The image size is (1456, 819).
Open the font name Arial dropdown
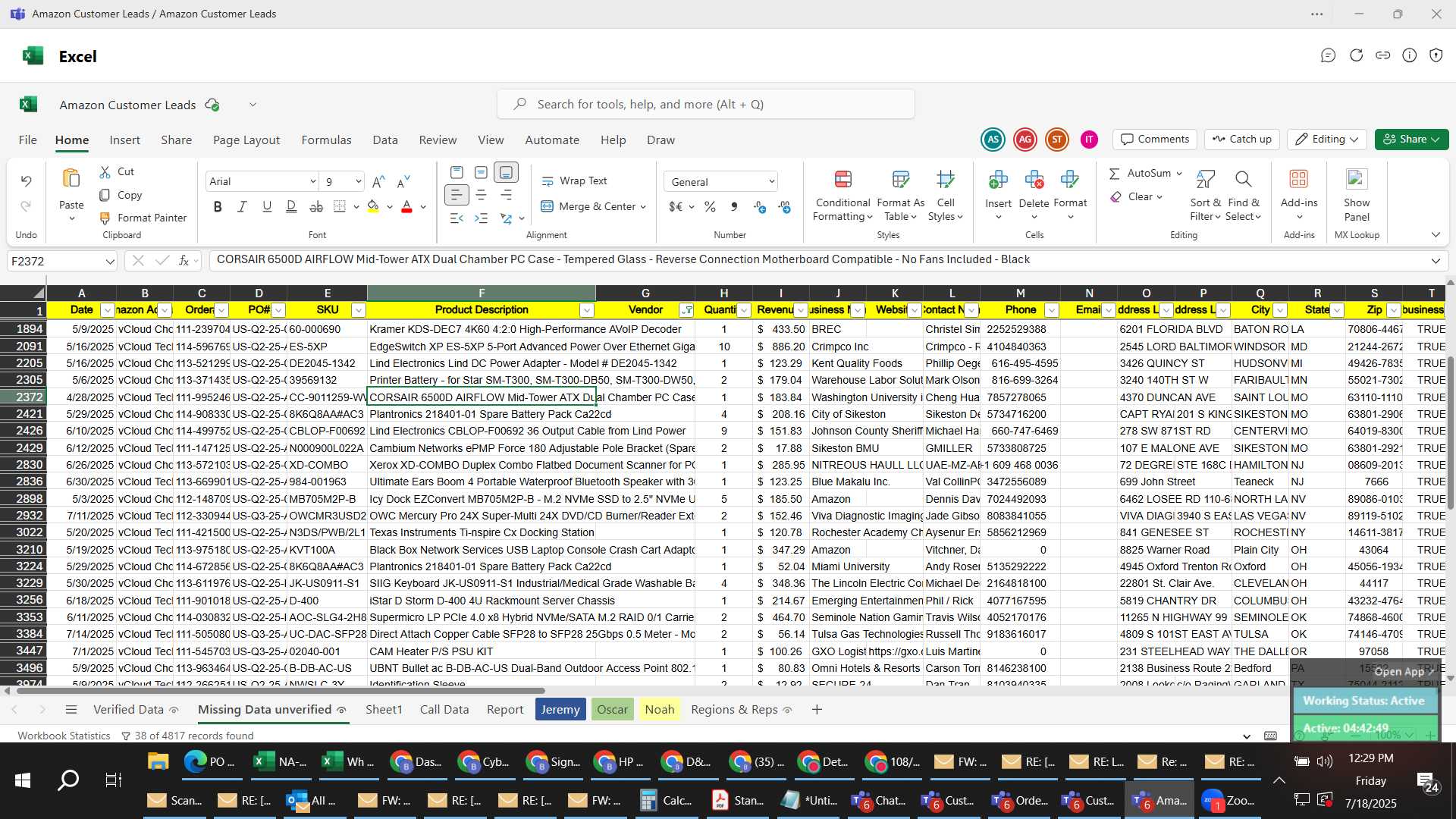[312, 181]
